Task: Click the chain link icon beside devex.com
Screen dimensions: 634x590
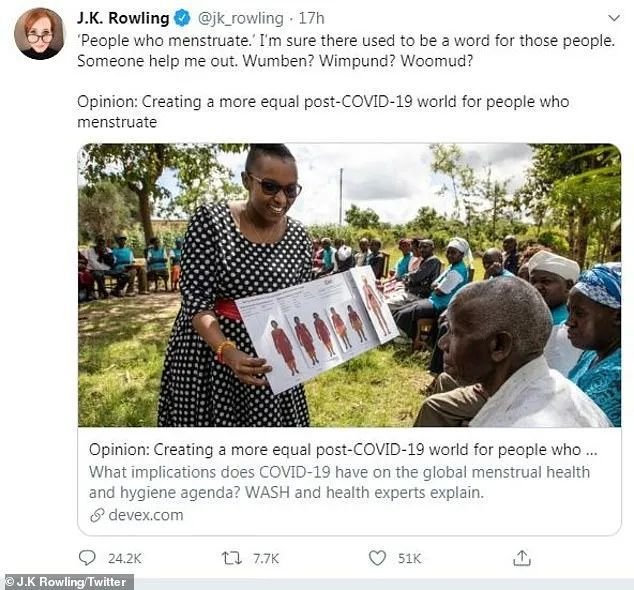Action: point(97,515)
